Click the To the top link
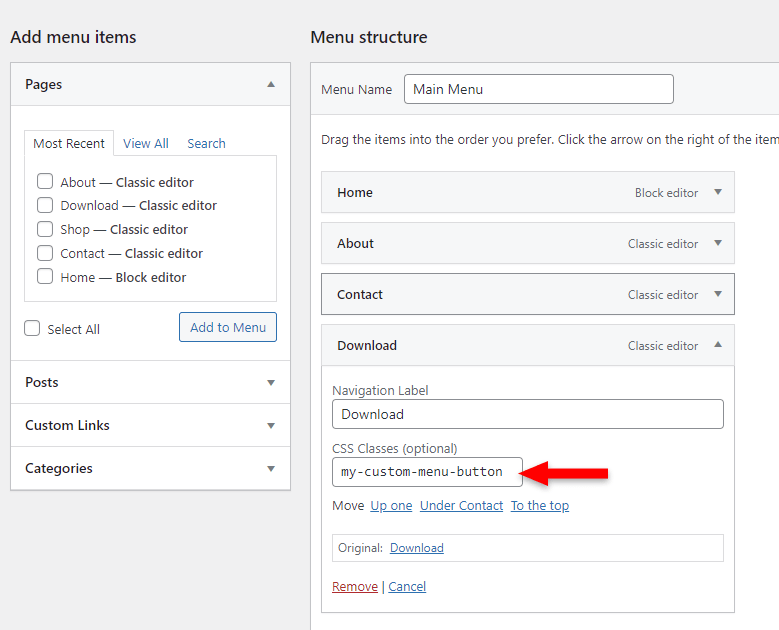 click(x=540, y=505)
